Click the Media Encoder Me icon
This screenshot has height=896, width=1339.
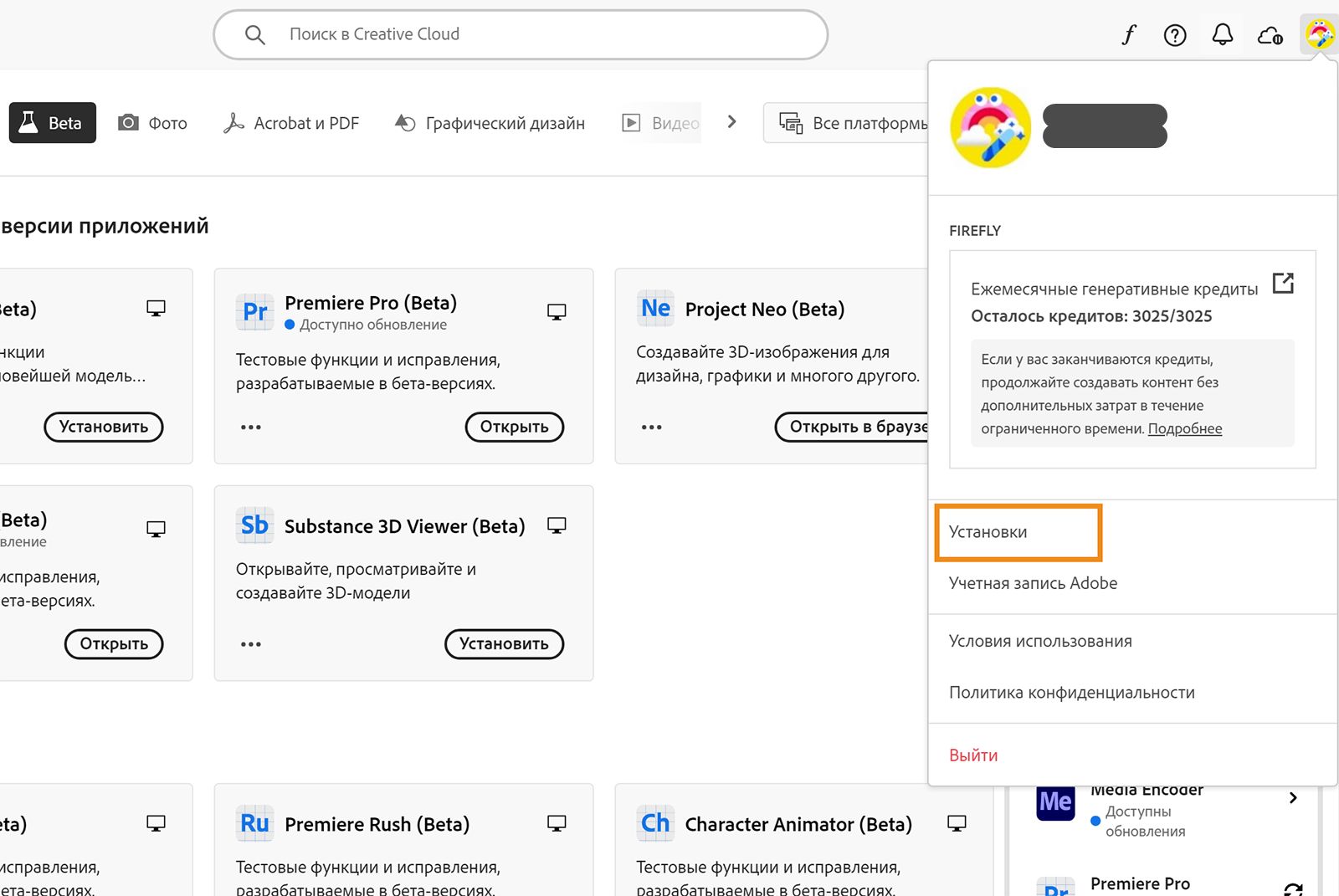pyautogui.click(x=1055, y=802)
